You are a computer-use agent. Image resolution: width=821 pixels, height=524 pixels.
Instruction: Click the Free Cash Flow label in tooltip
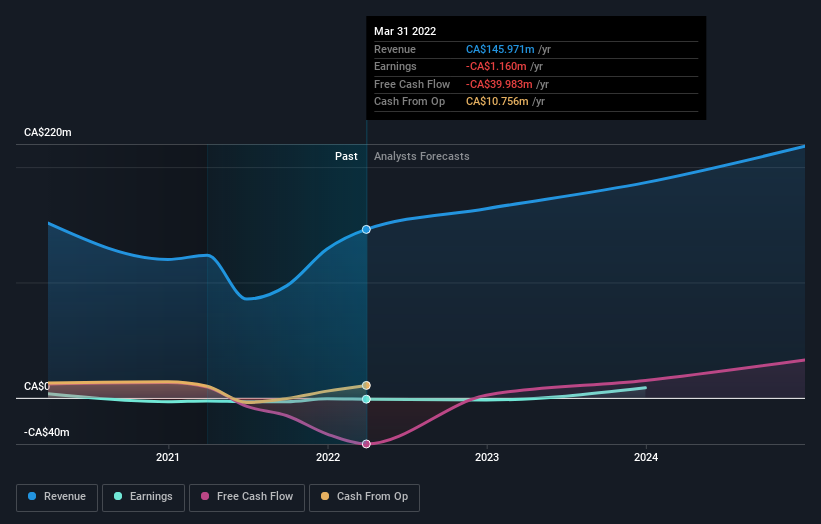coord(412,84)
